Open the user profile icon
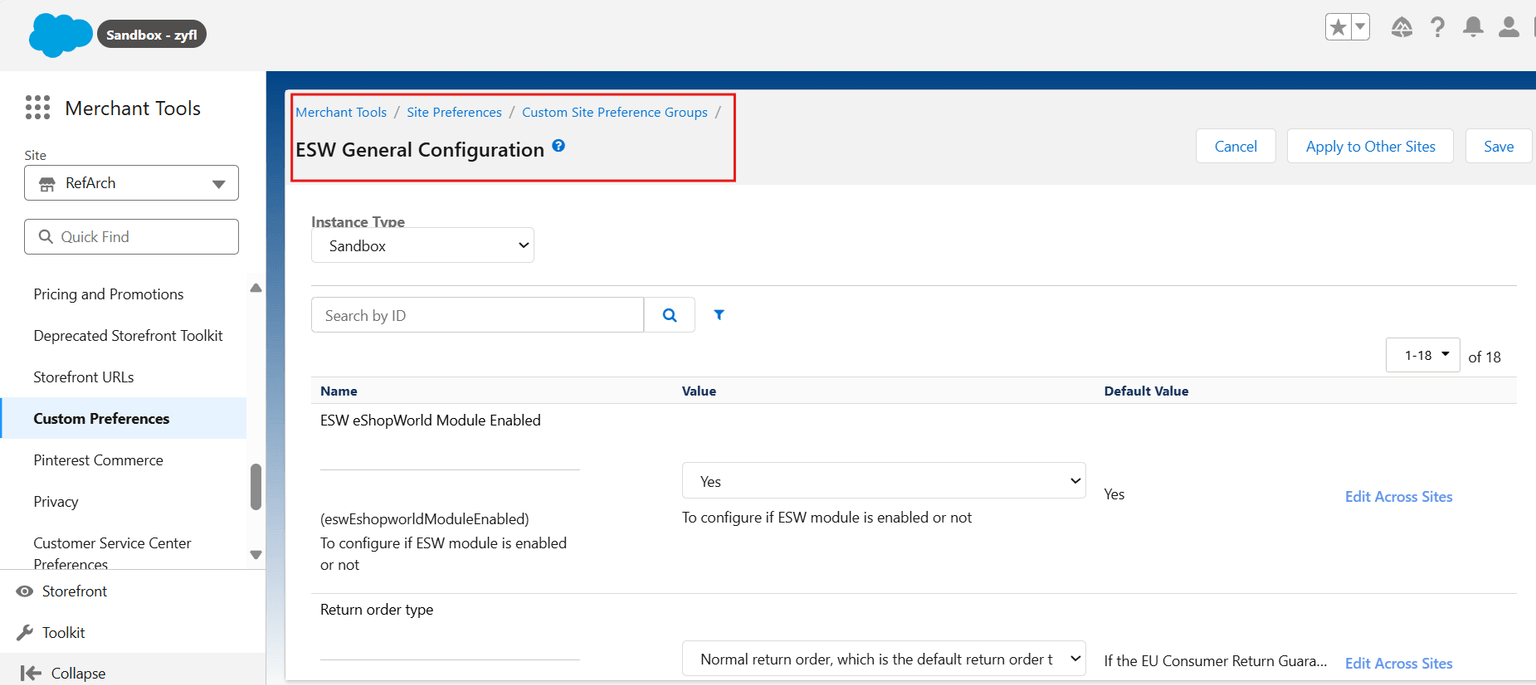This screenshot has height=685, width=1536. click(1509, 28)
